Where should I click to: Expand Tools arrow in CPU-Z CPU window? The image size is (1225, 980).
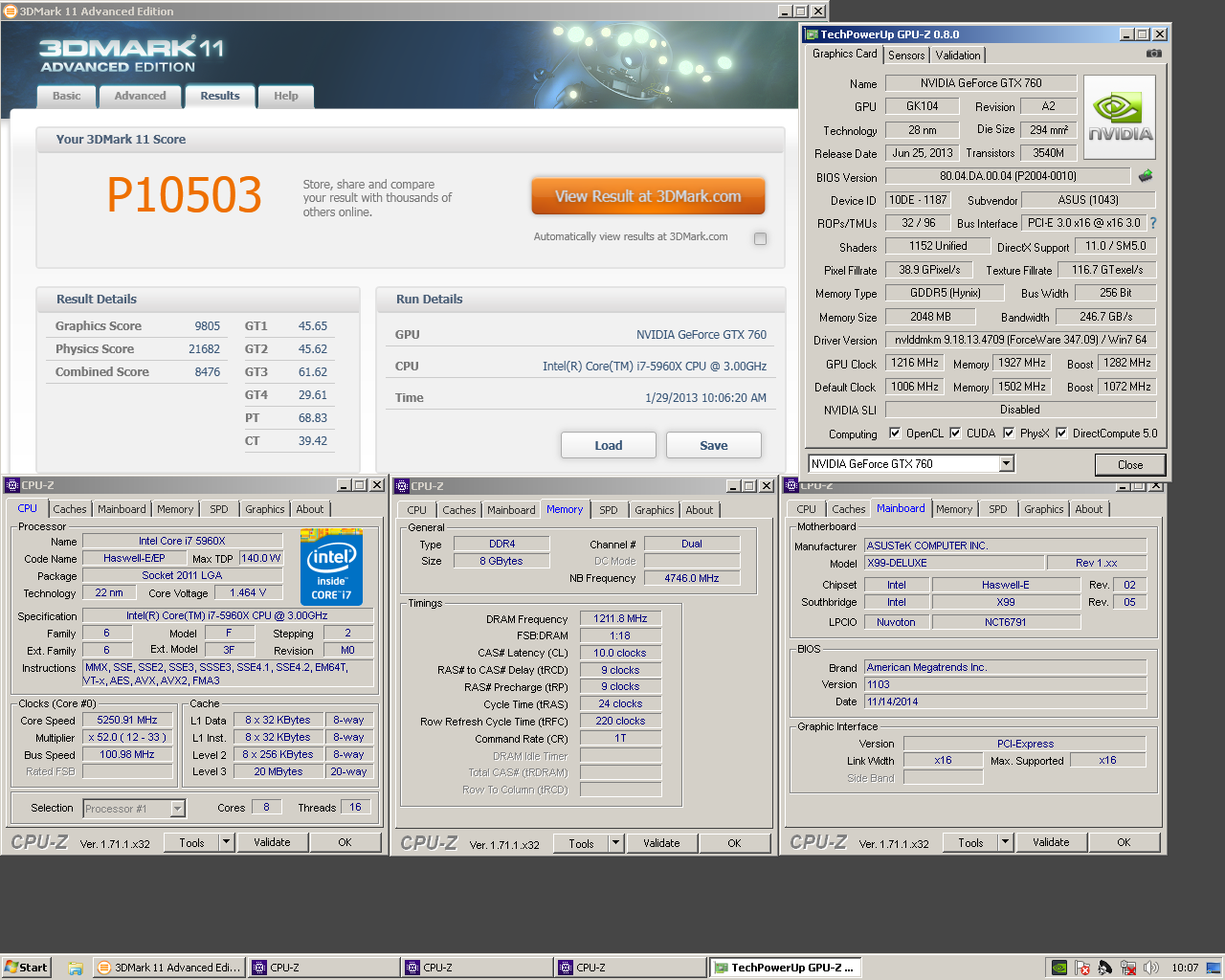click(227, 842)
